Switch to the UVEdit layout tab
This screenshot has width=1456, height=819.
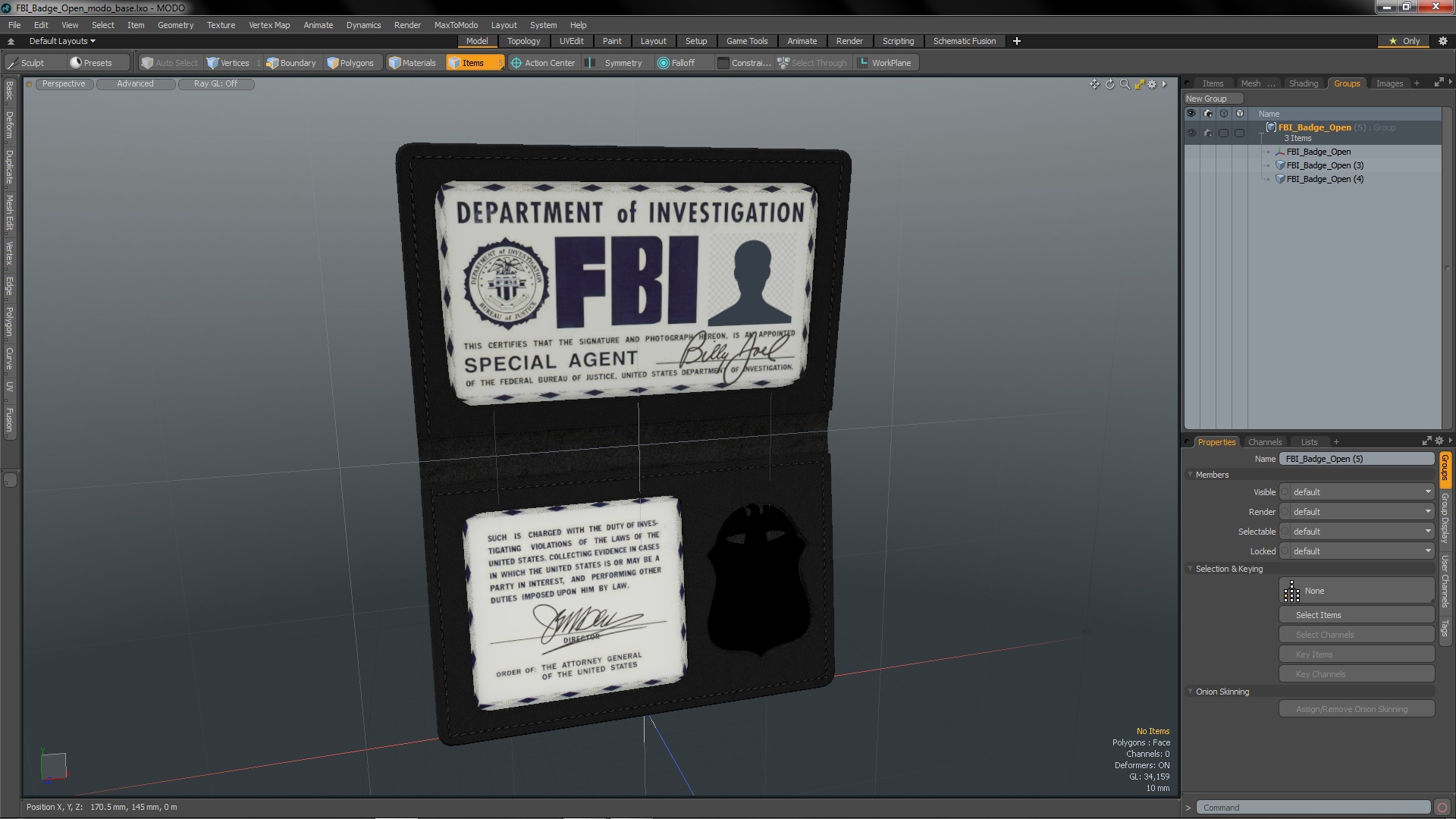coord(571,41)
